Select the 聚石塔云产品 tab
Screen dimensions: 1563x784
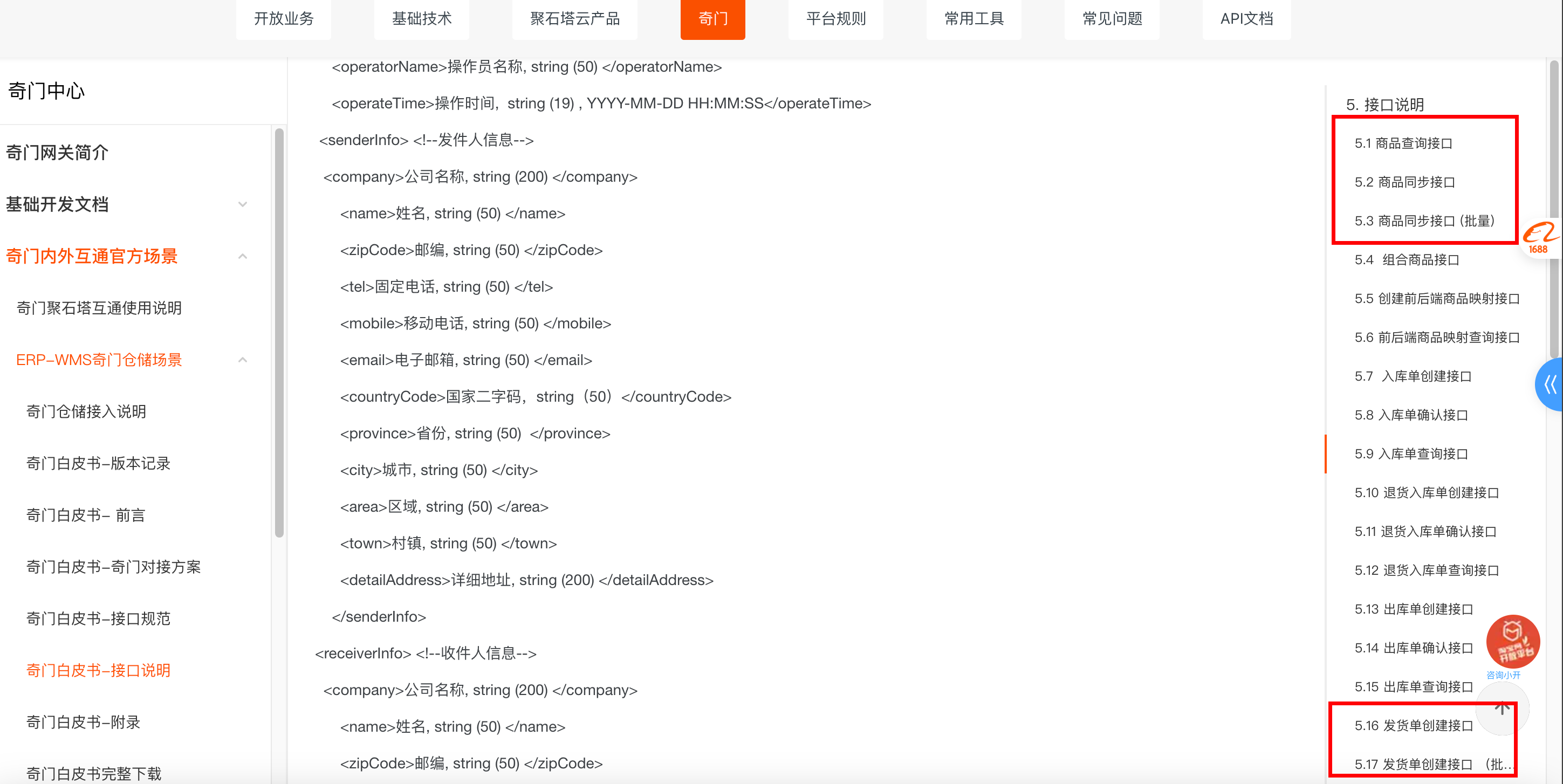click(574, 19)
